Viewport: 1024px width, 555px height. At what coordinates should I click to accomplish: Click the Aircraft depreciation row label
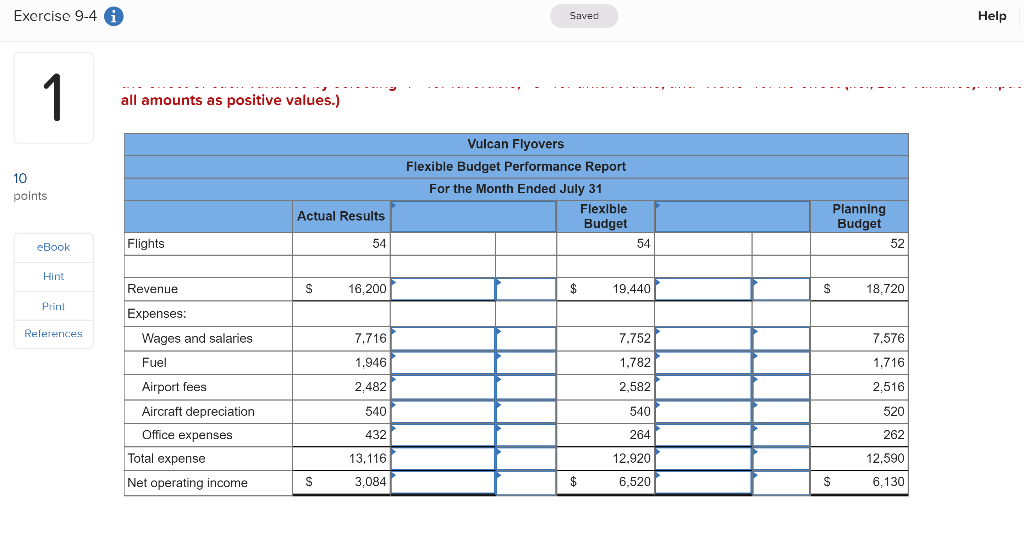pos(198,411)
